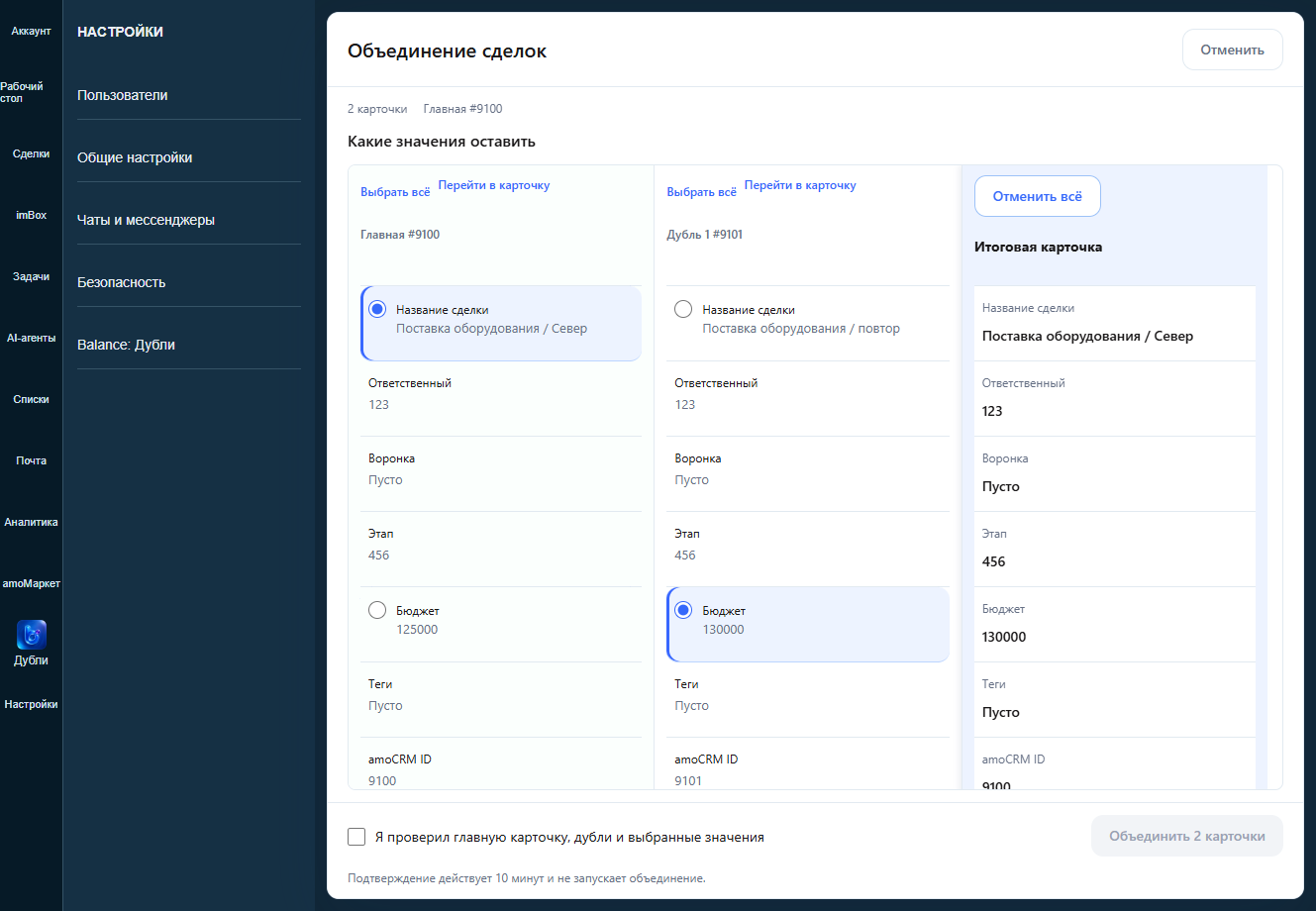Open imBox in left navigation

coord(31,215)
